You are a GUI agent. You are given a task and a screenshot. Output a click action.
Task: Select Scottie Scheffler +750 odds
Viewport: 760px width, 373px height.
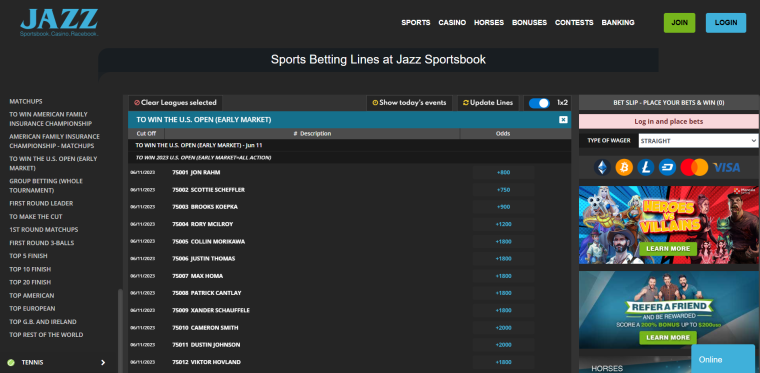tap(503, 190)
